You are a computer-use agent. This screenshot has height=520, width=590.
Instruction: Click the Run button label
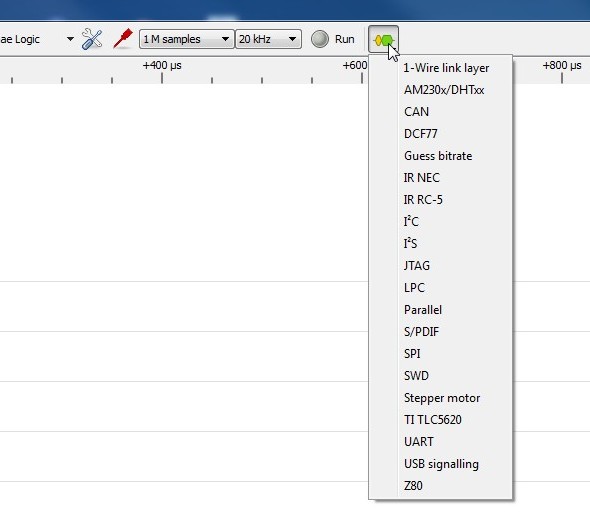(345, 39)
